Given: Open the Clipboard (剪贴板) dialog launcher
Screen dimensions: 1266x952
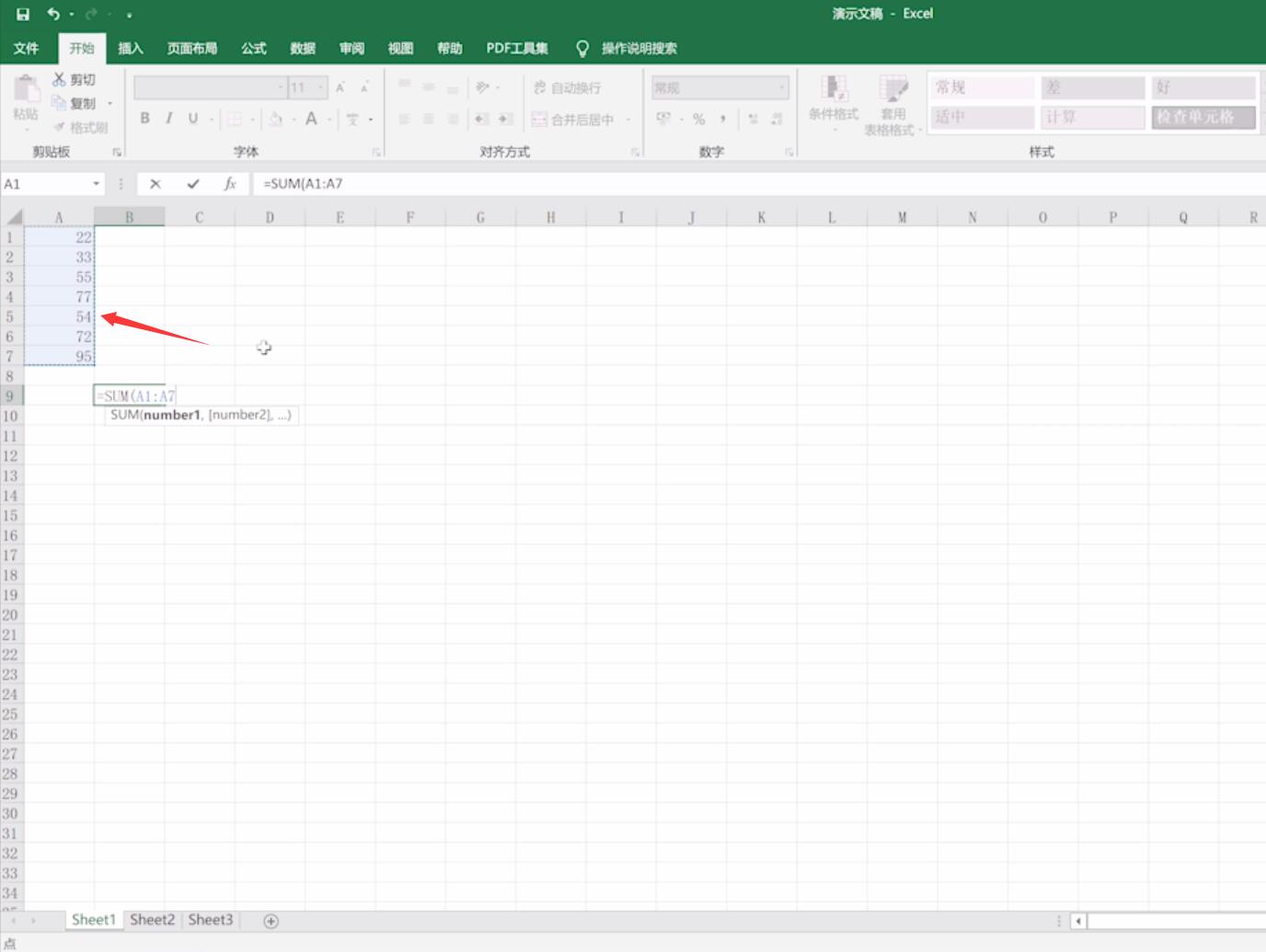Looking at the screenshot, I should tap(117, 152).
